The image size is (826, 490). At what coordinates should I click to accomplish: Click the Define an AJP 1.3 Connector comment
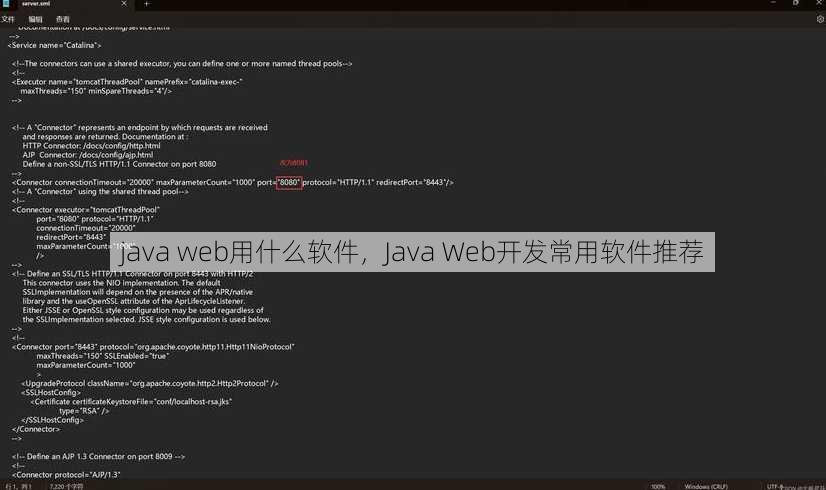point(99,457)
